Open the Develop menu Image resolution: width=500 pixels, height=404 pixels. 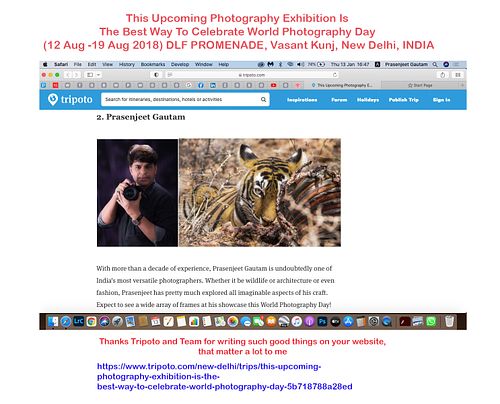(x=180, y=64)
